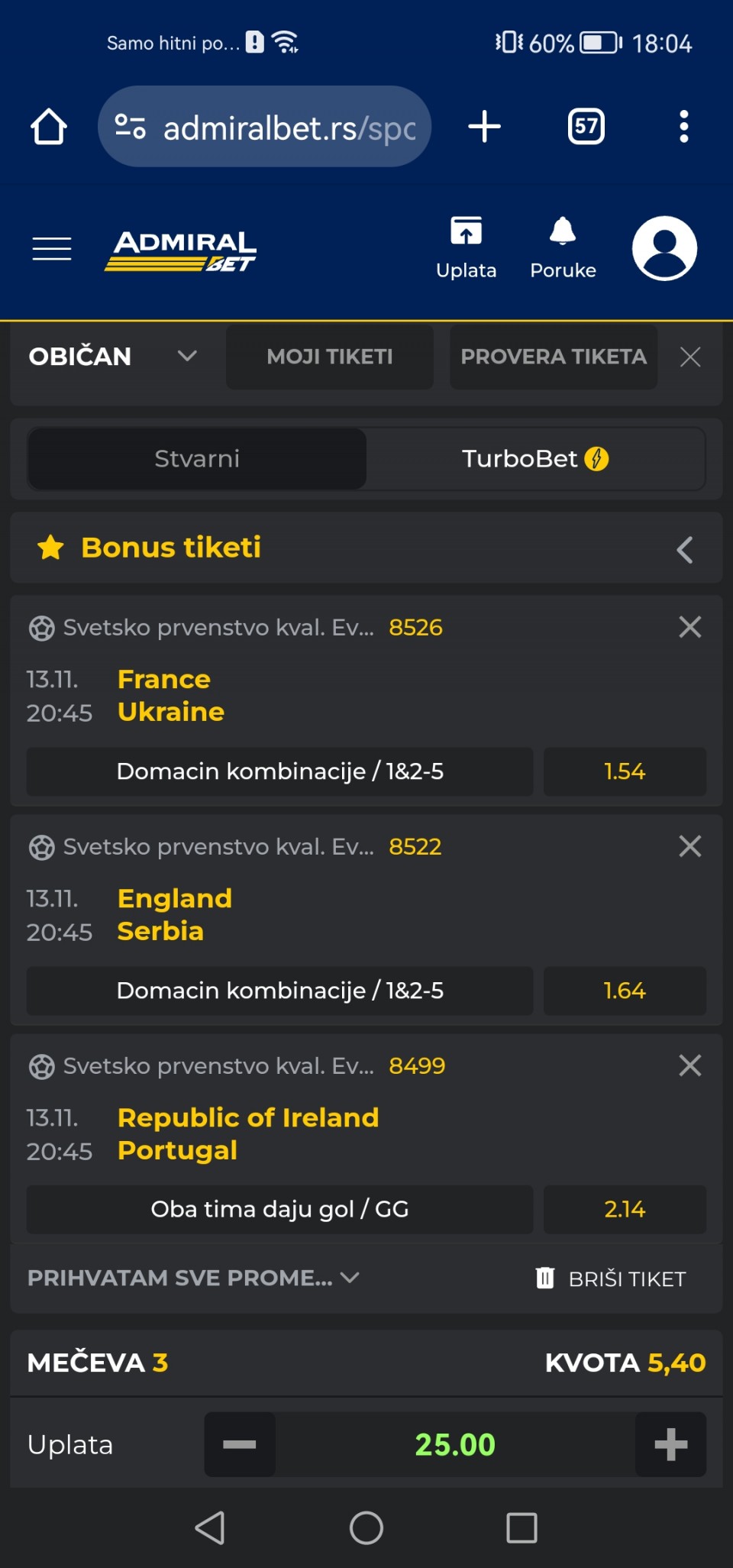Tap the browser home icon

49,127
